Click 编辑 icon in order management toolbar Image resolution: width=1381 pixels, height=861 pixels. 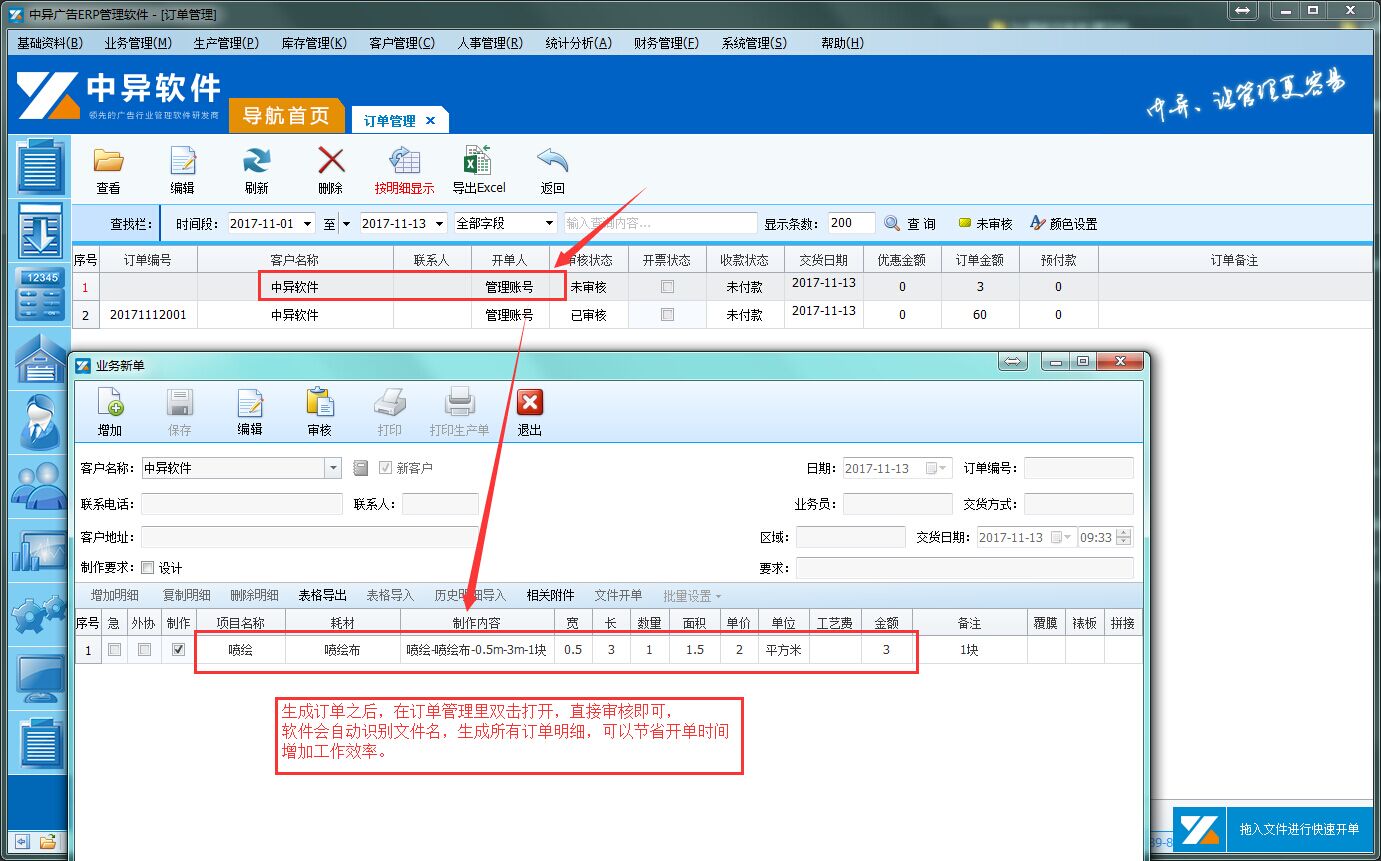point(182,161)
